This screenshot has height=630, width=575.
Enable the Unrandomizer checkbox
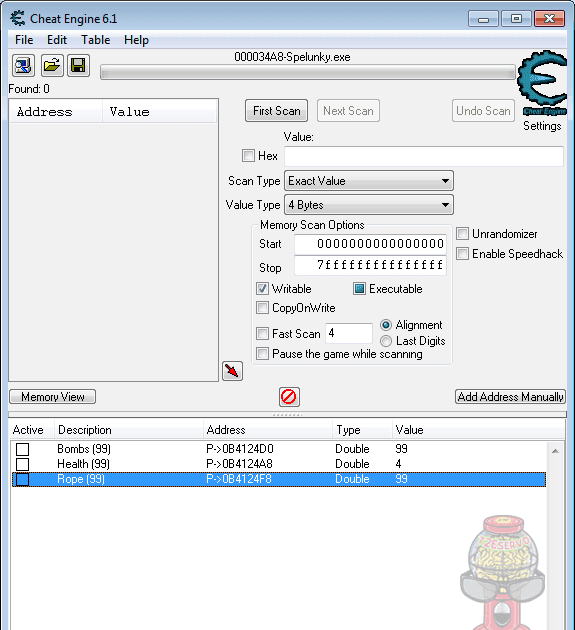(462, 233)
